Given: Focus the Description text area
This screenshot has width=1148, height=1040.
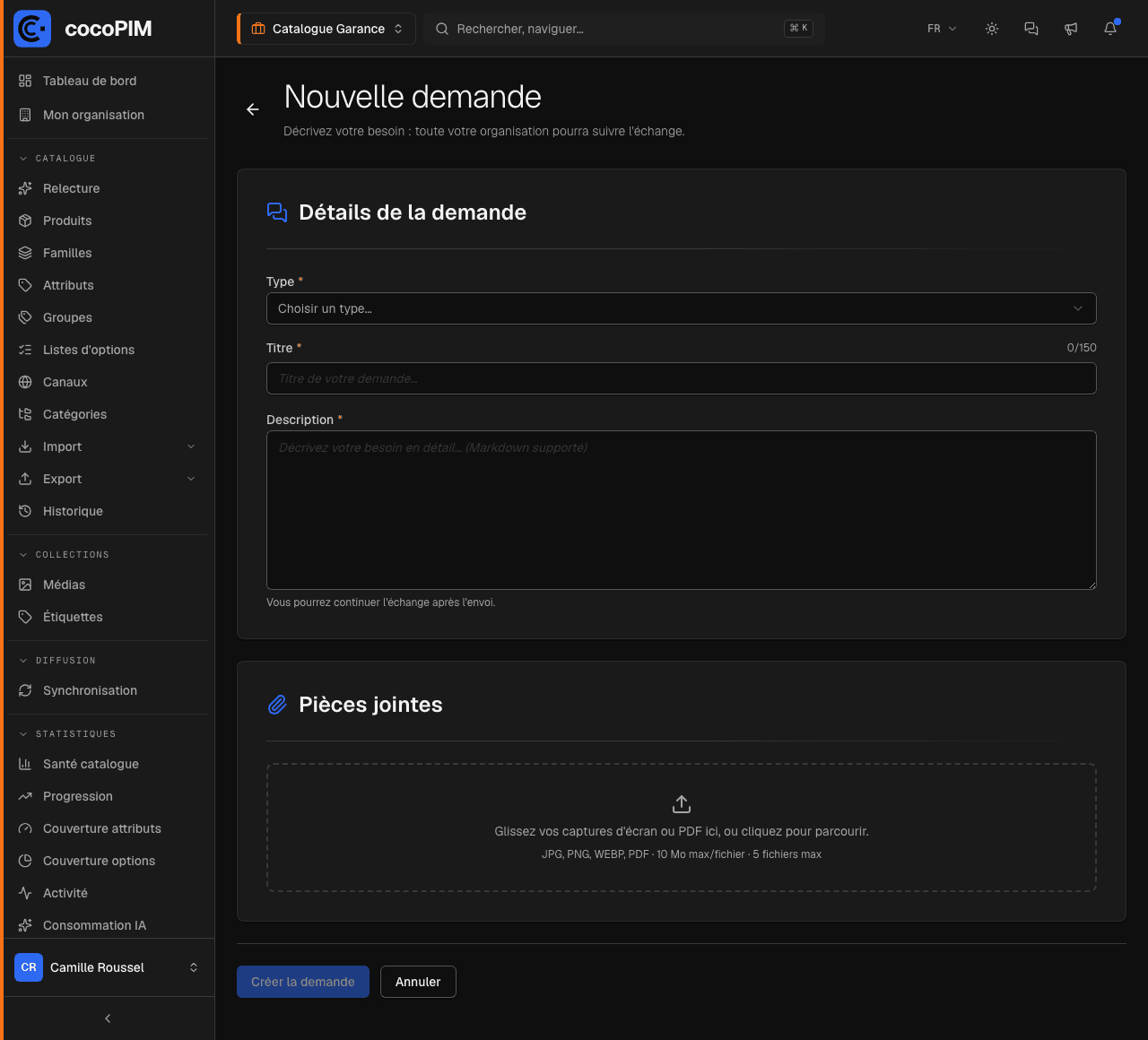Looking at the screenshot, I should tap(682, 510).
